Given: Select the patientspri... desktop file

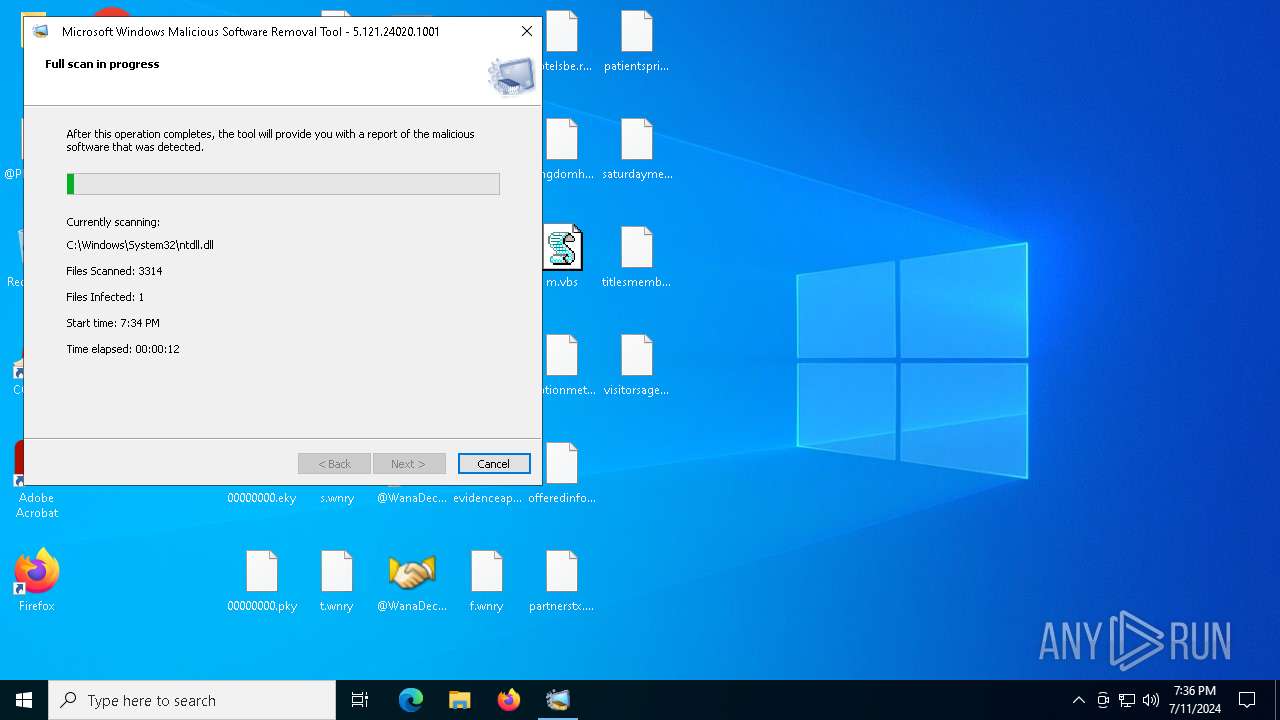Looking at the screenshot, I should click(636, 42).
